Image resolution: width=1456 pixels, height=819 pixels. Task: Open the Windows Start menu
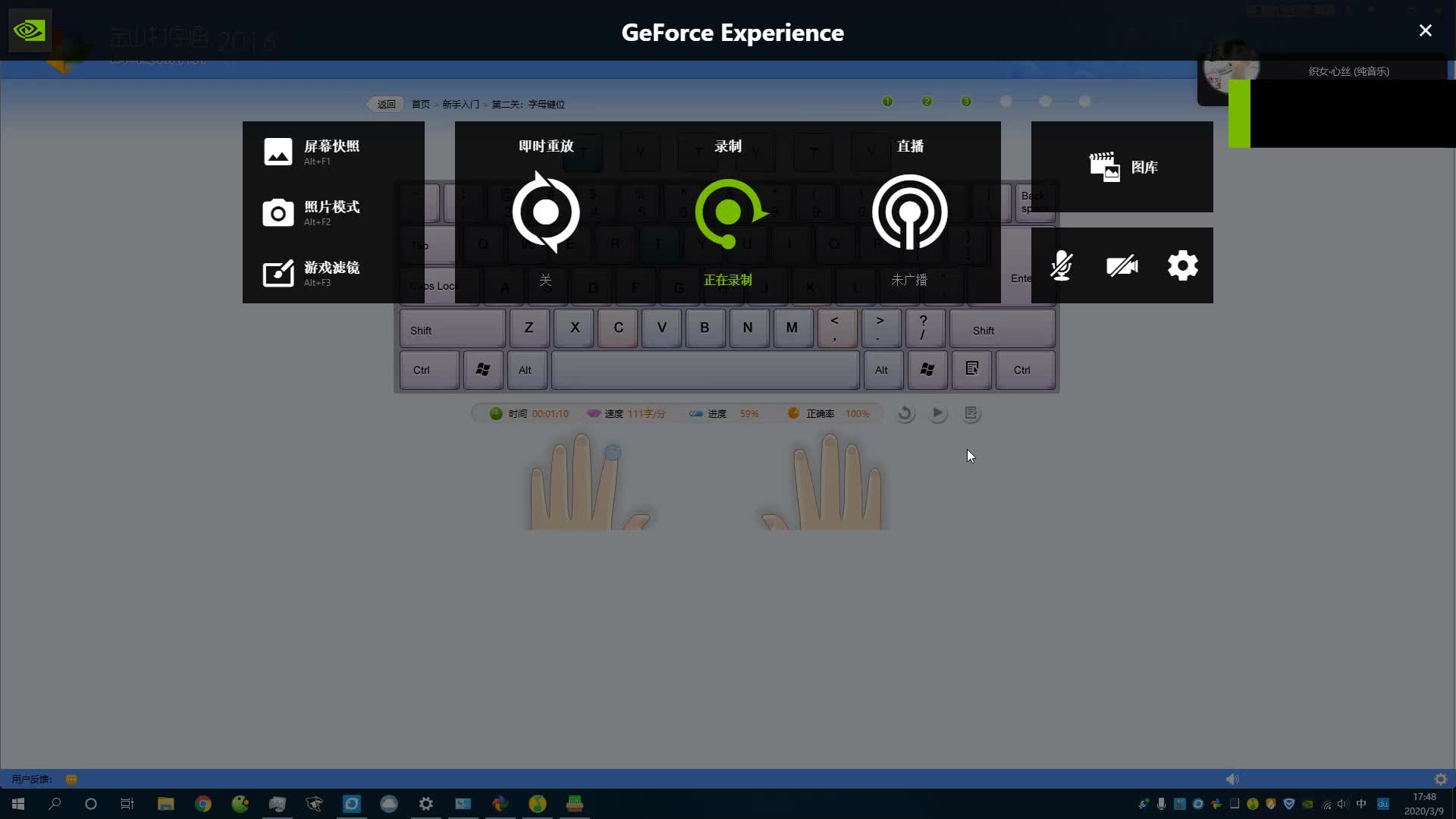[x=18, y=804]
